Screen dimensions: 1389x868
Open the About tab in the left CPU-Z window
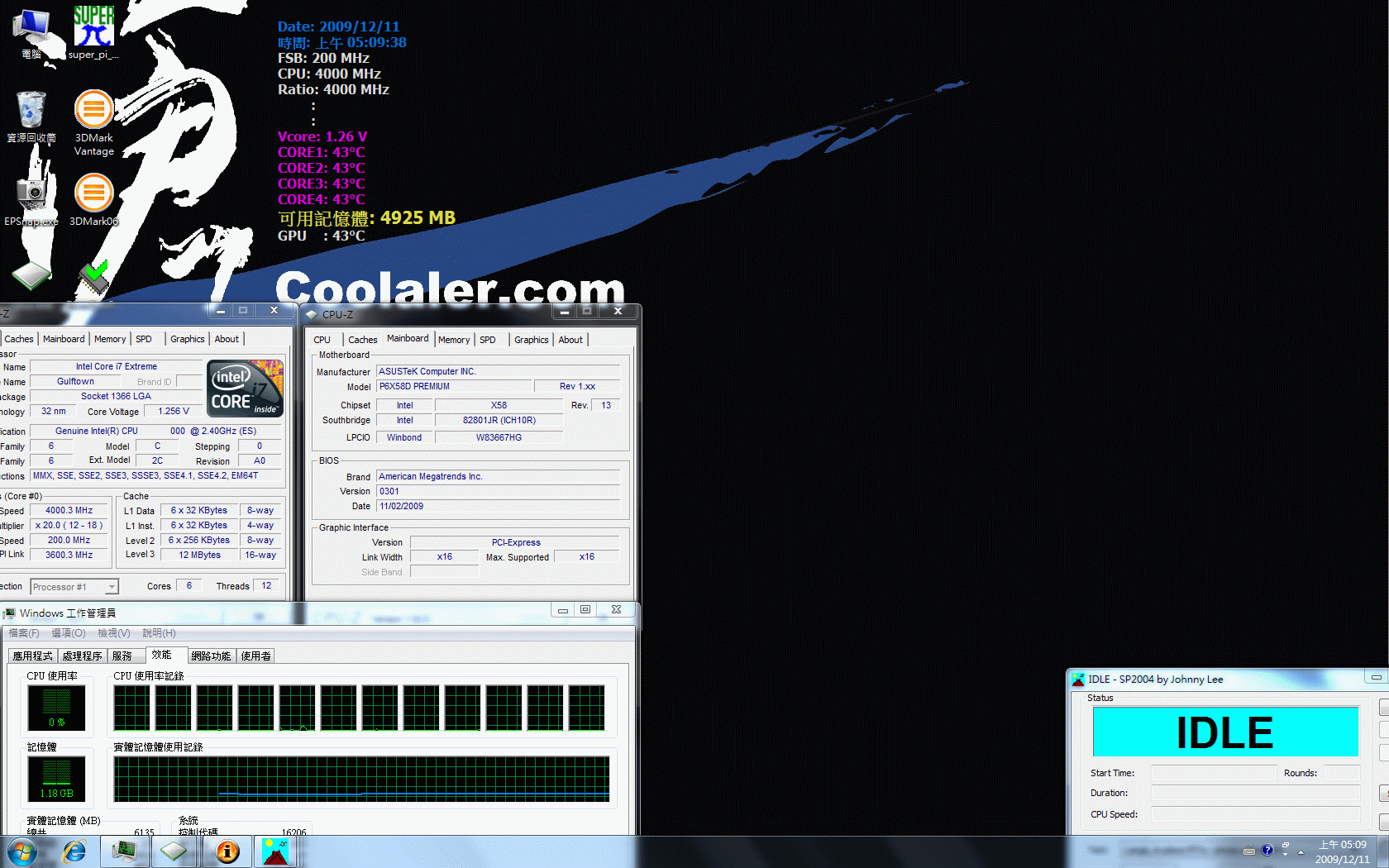coord(227,339)
